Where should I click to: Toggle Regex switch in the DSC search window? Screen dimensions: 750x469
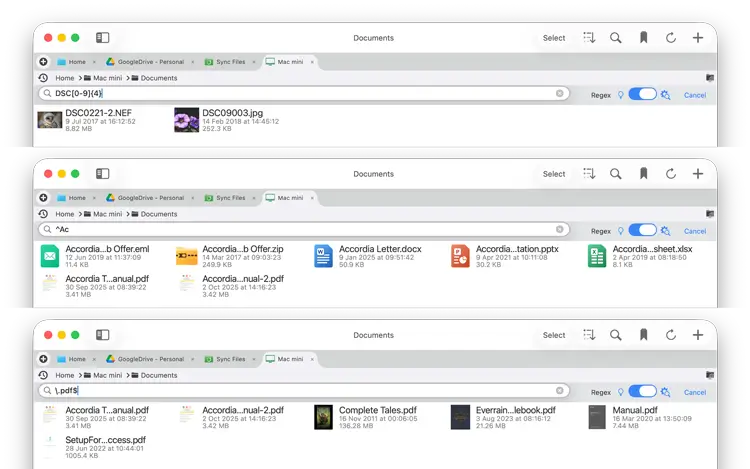pyautogui.click(x=642, y=94)
